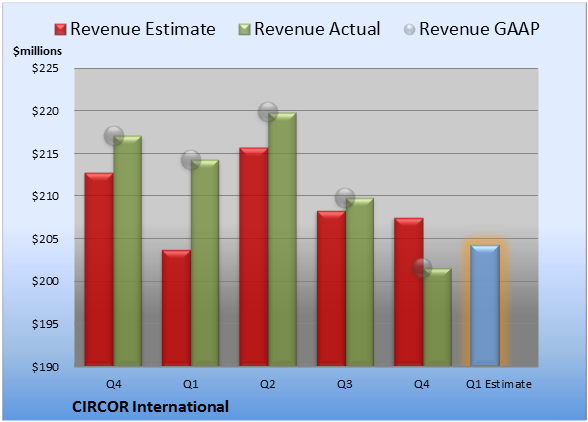Click the GAAP marker above Q3
This screenshot has width=588, height=422.
point(345,198)
